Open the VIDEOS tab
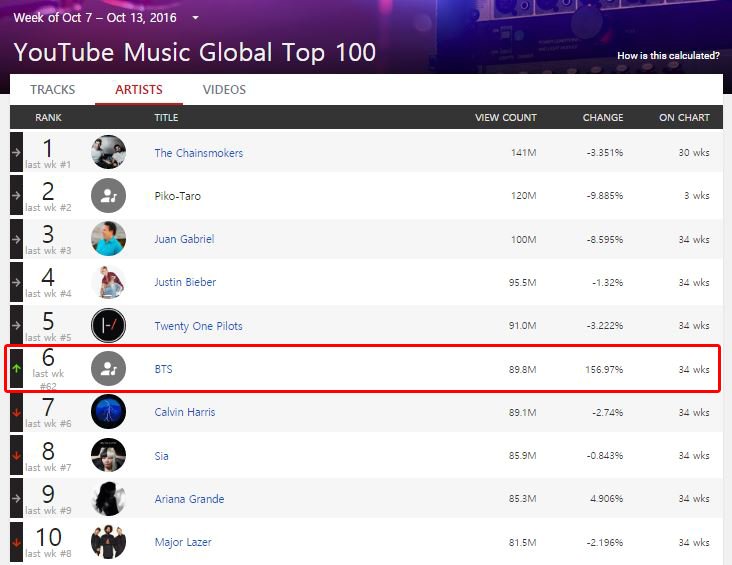 point(224,90)
